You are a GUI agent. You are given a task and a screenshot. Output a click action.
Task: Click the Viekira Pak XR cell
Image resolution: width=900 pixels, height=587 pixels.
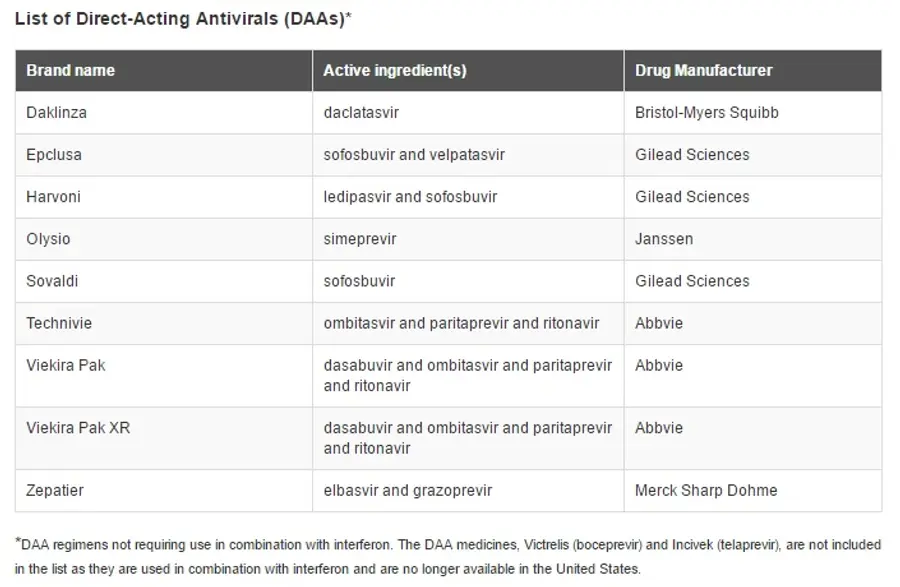click(164, 438)
